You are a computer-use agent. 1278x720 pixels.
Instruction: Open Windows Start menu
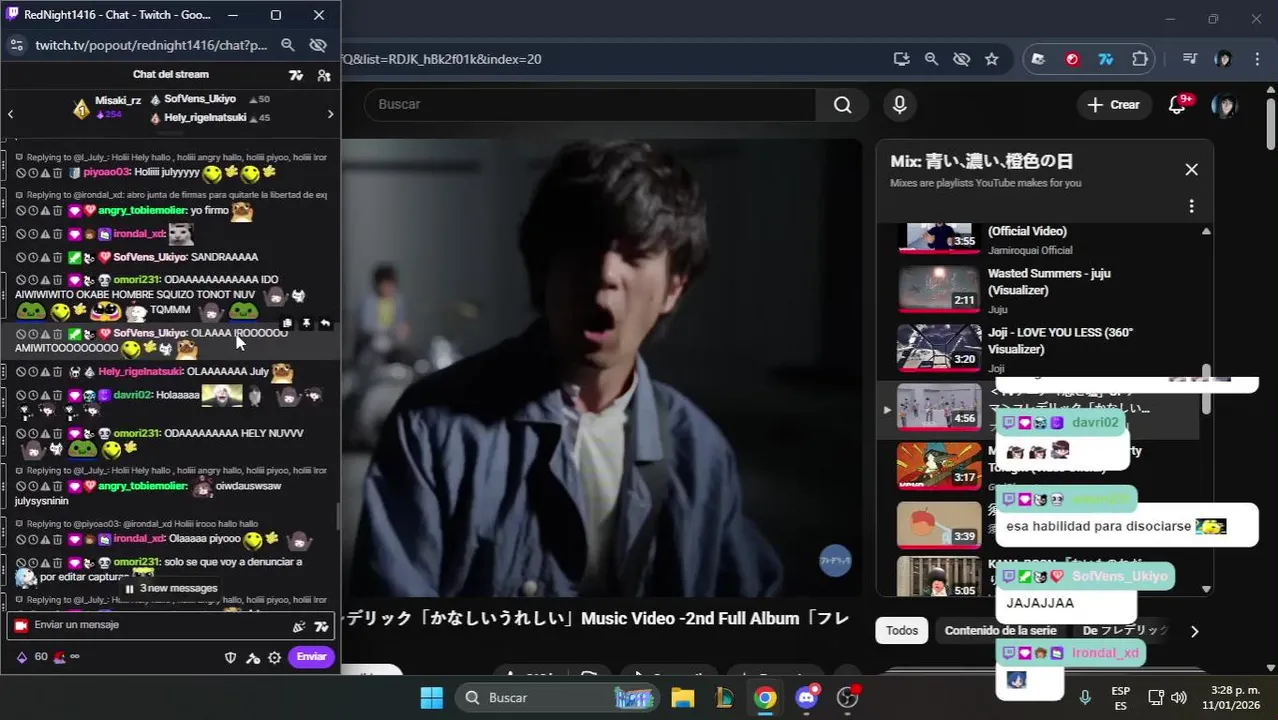[x=431, y=697]
